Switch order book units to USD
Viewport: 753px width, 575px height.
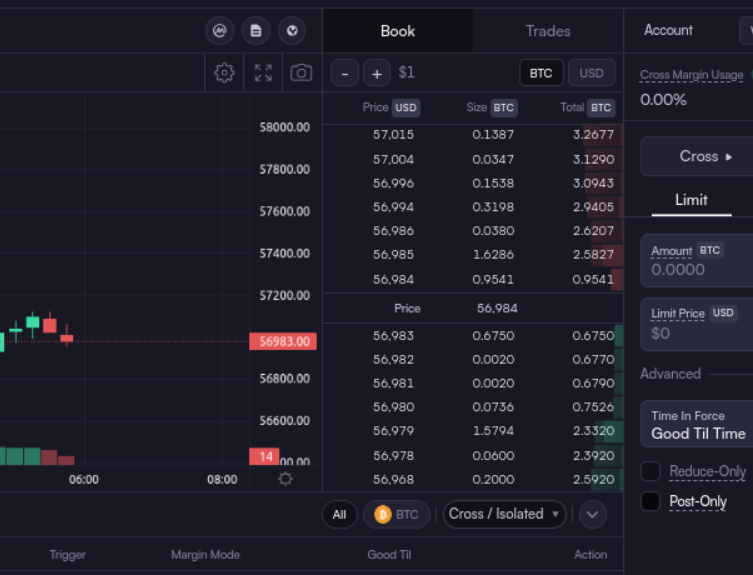pyautogui.click(x=591, y=73)
